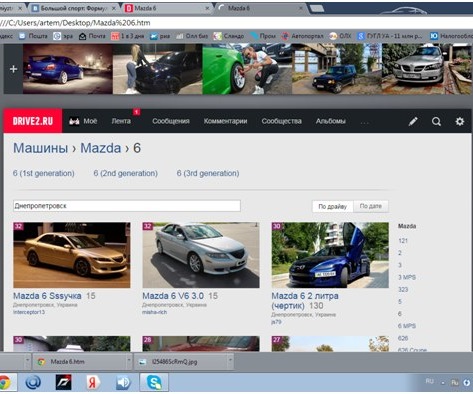
Task: Open the 'Mazda 6 V6 3.0' title link
Action: (173, 296)
